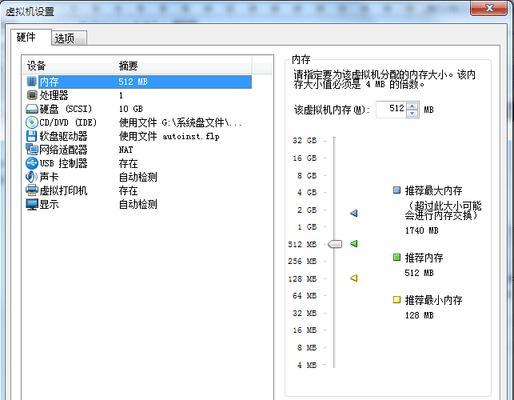
Task: Click the memory value field showing 512
Action: pyautogui.click(x=391, y=110)
